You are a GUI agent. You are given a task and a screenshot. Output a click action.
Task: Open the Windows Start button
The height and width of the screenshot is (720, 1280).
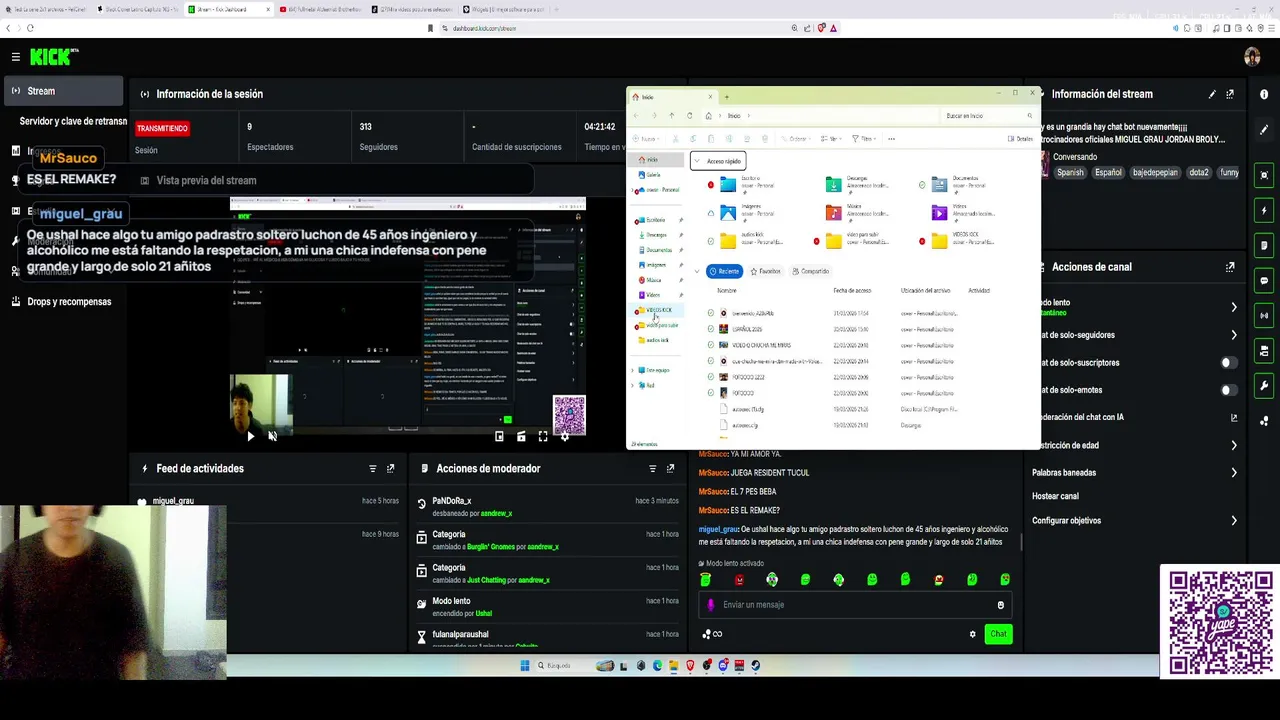point(525,665)
